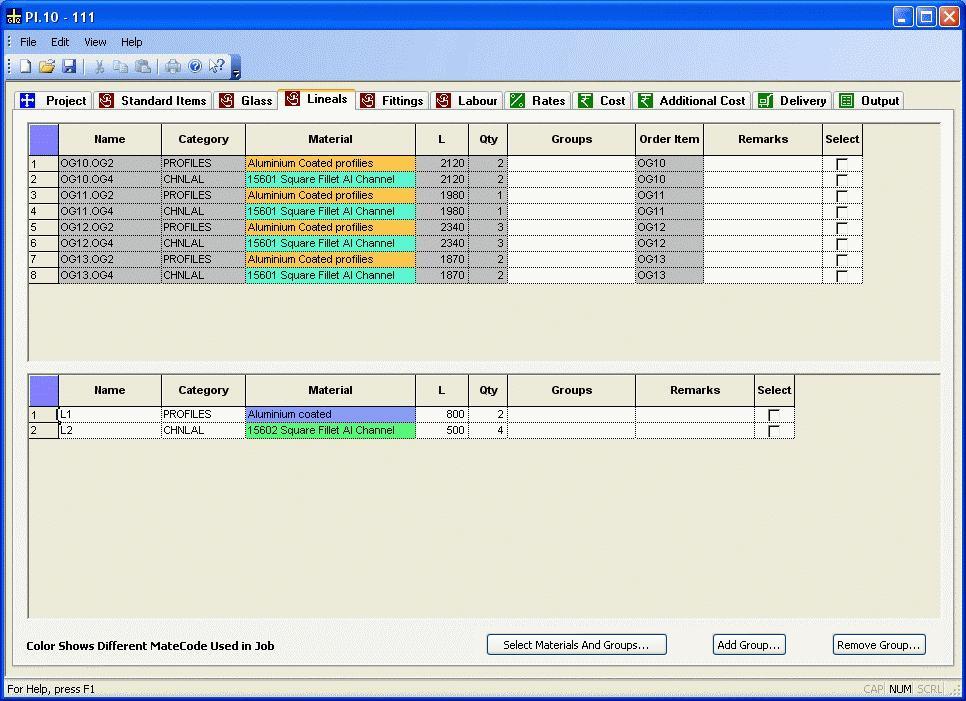Click the Open folder toolbar icon
The image size is (966, 701).
pos(47,67)
